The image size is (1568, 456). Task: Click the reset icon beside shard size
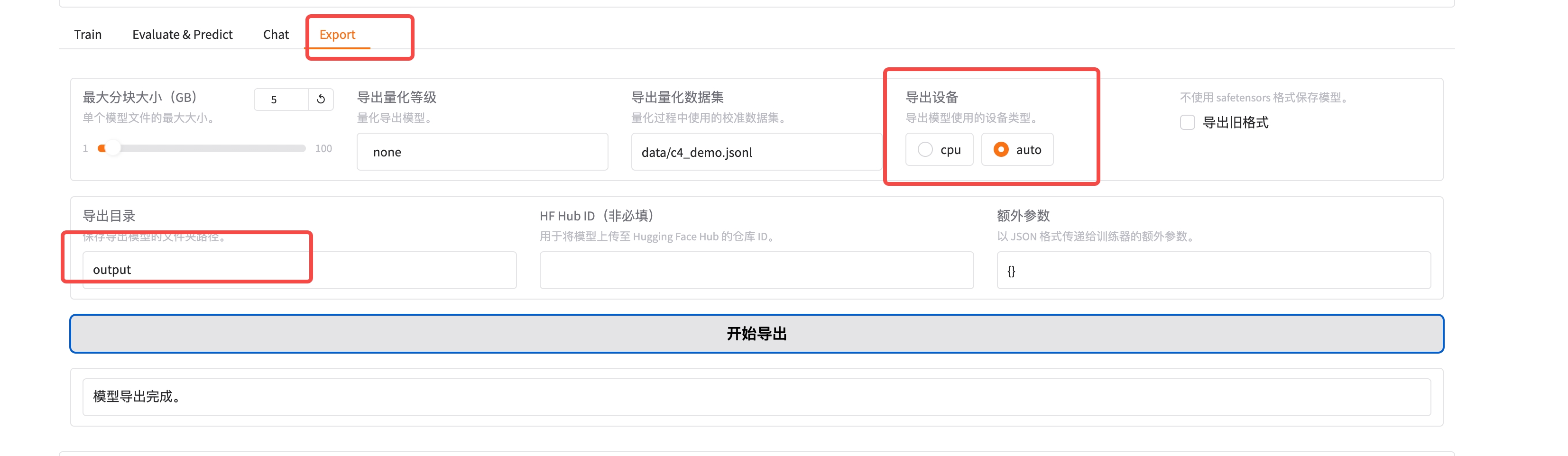pos(321,99)
